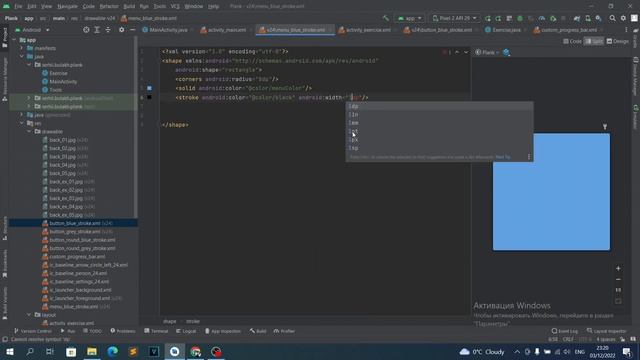The width and height of the screenshot is (640, 360).
Task: Zoom out the drawable preview
Action: (x=618, y=280)
